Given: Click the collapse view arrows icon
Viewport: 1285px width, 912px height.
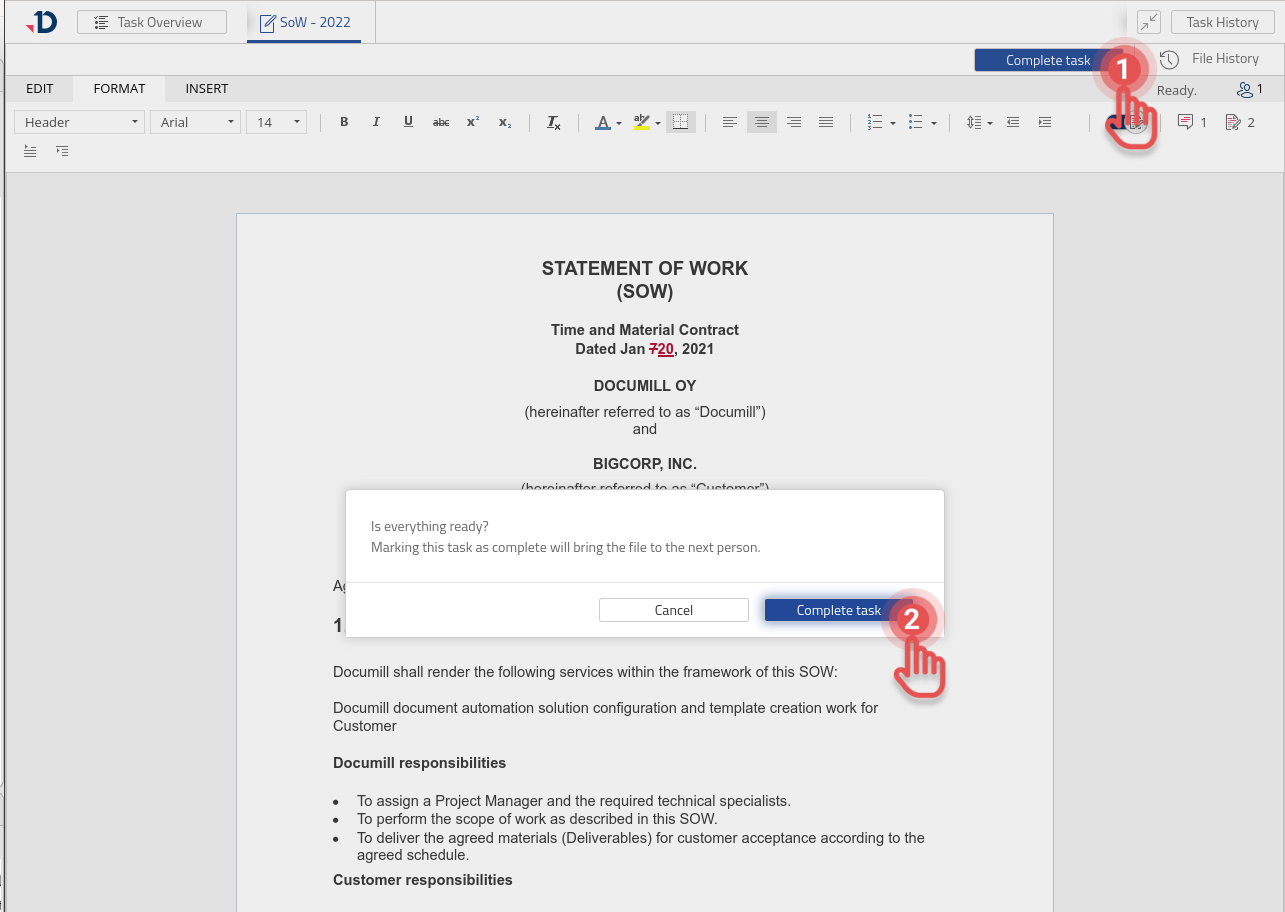Looking at the screenshot, I should click(1148, 22).
